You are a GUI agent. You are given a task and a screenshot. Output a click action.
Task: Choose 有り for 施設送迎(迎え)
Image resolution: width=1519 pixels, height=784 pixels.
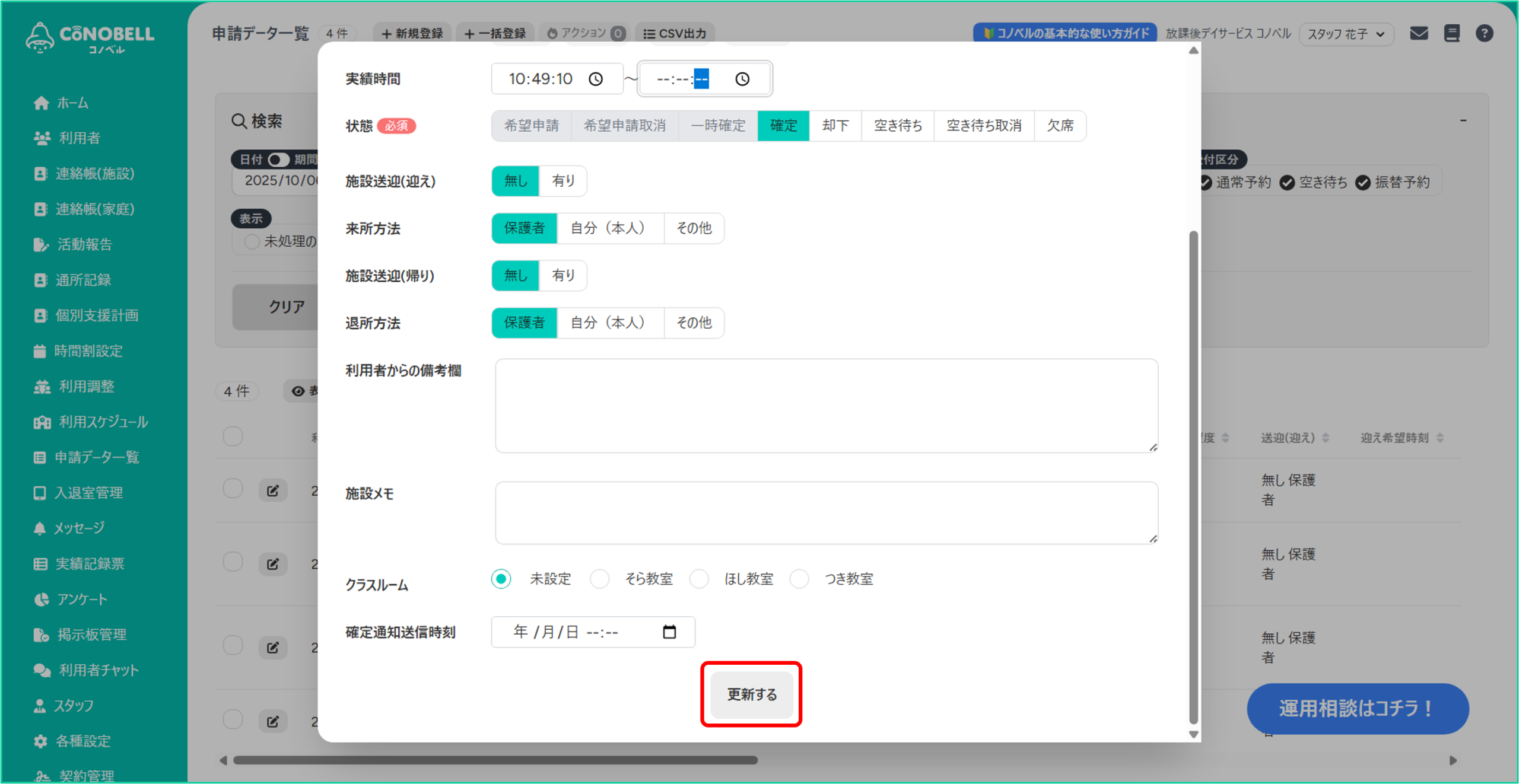coord(563,181)
